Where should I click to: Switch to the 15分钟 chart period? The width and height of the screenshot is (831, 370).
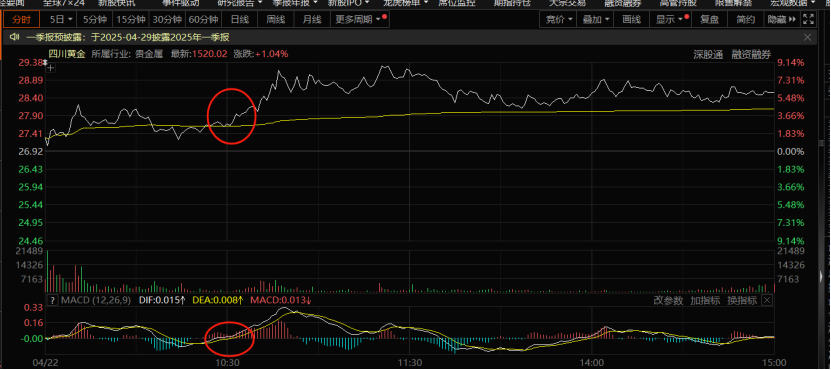point(131,20)
